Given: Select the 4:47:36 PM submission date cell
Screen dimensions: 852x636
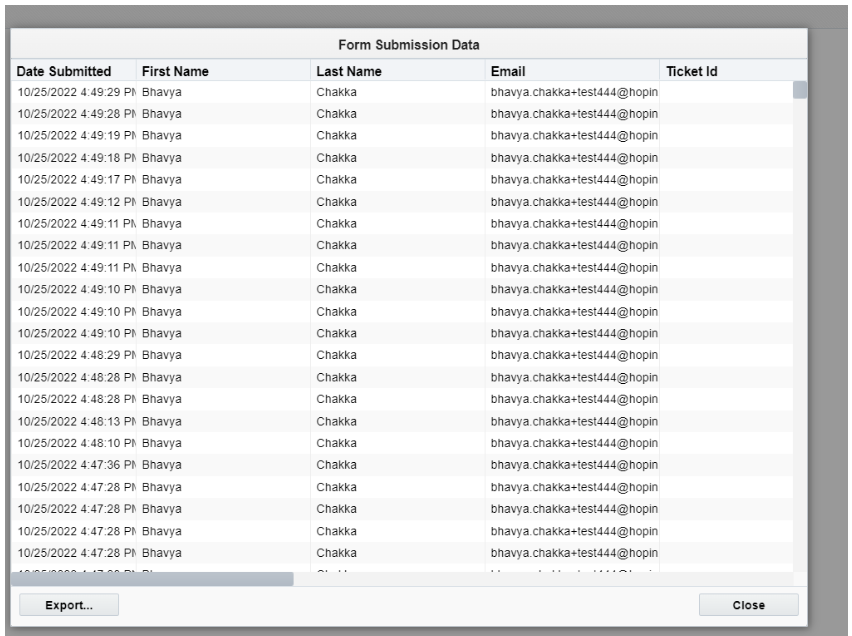Looking at the screenshot, I should pos(74,465).
